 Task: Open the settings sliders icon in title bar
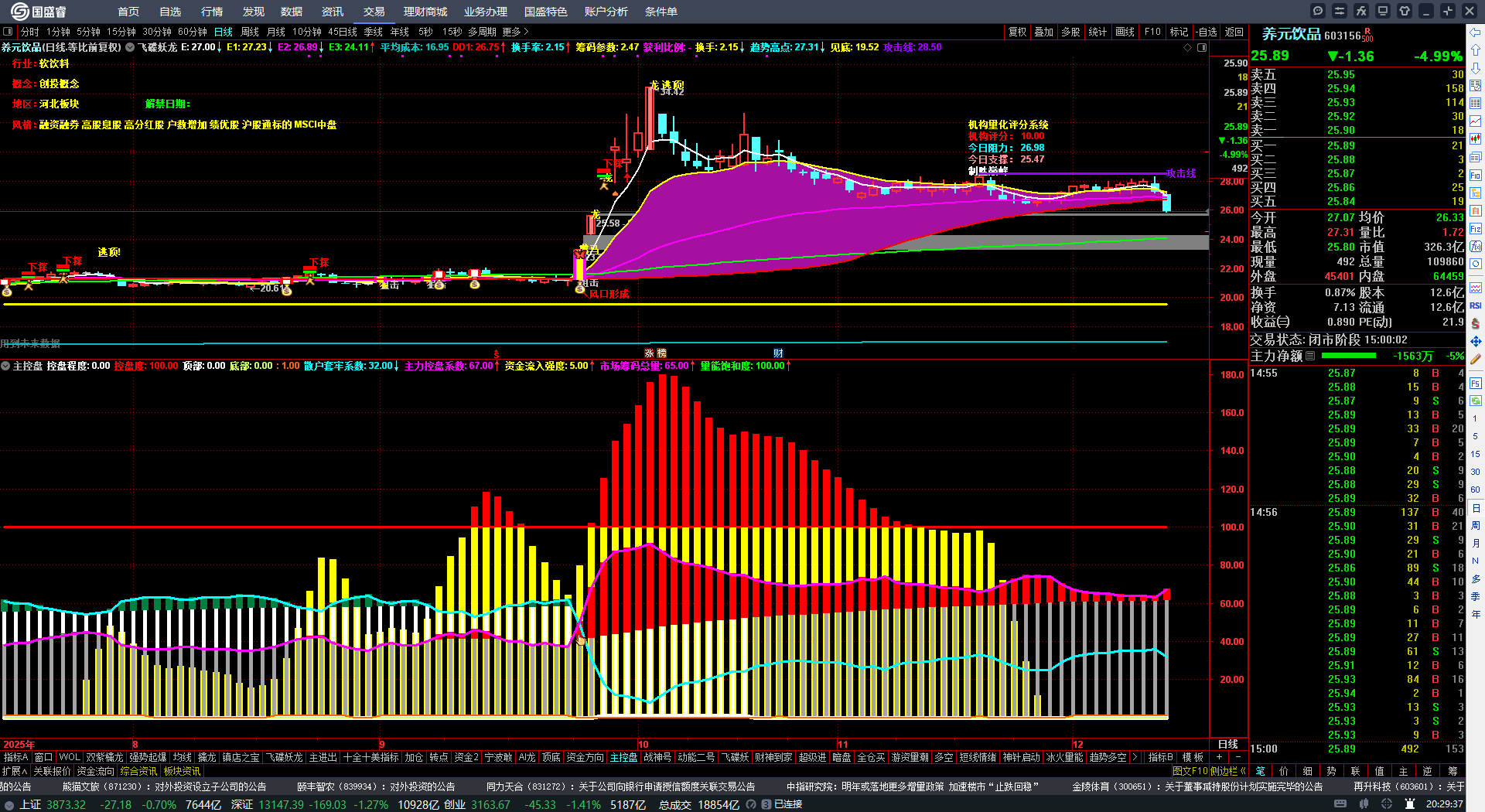(x=1340, y=11)
